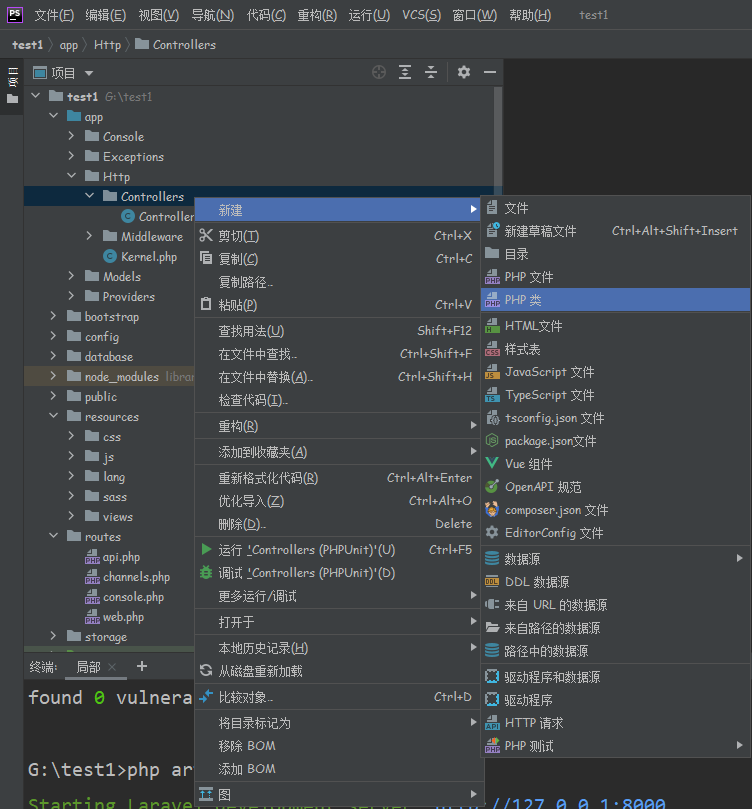
Task: Click the scissors icon for Cut
Action: 206,235
